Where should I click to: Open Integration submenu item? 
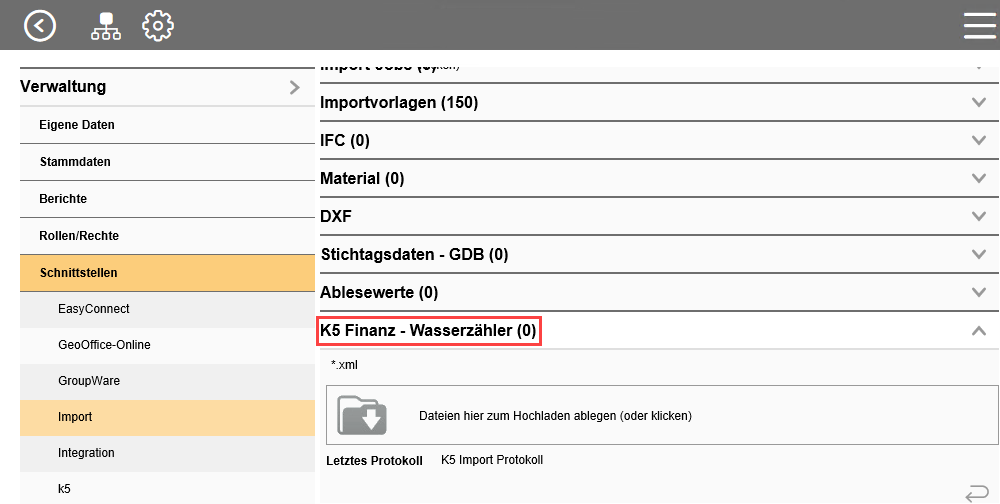pyautogui.click(x=168, y=453)
